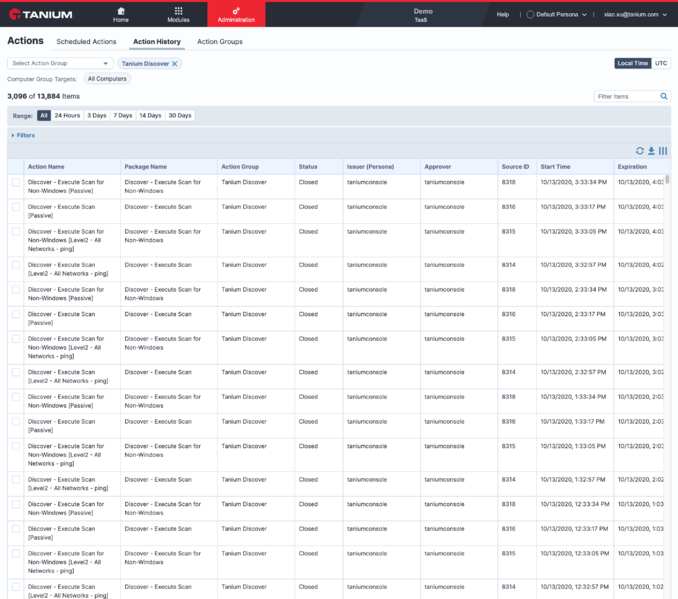Click the Demo TaaS environment label
Image resolution: width=678 pixels, height=599 pixels.
click(422, 15)
